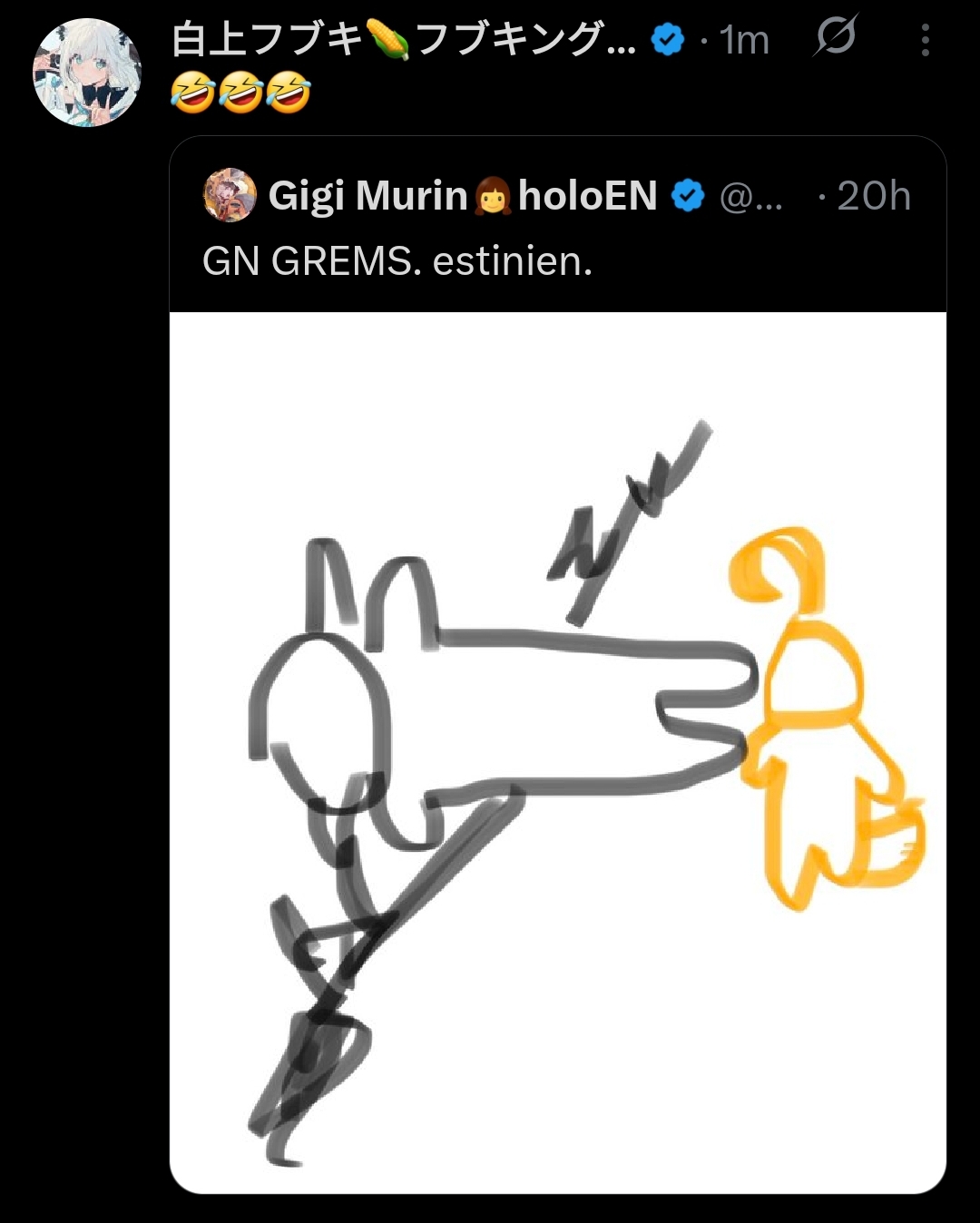Click Gigi Murin's blue verified badge
Viewport: 980px width, 1223px height.
pos(688,195)
